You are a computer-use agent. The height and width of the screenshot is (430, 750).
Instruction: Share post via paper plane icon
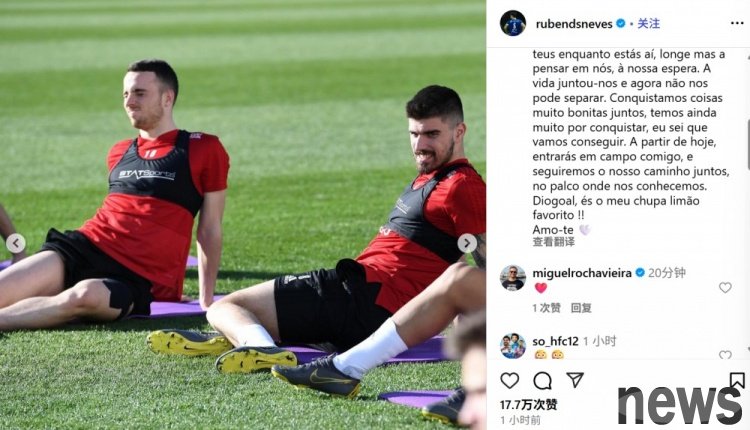coord(575,380)
